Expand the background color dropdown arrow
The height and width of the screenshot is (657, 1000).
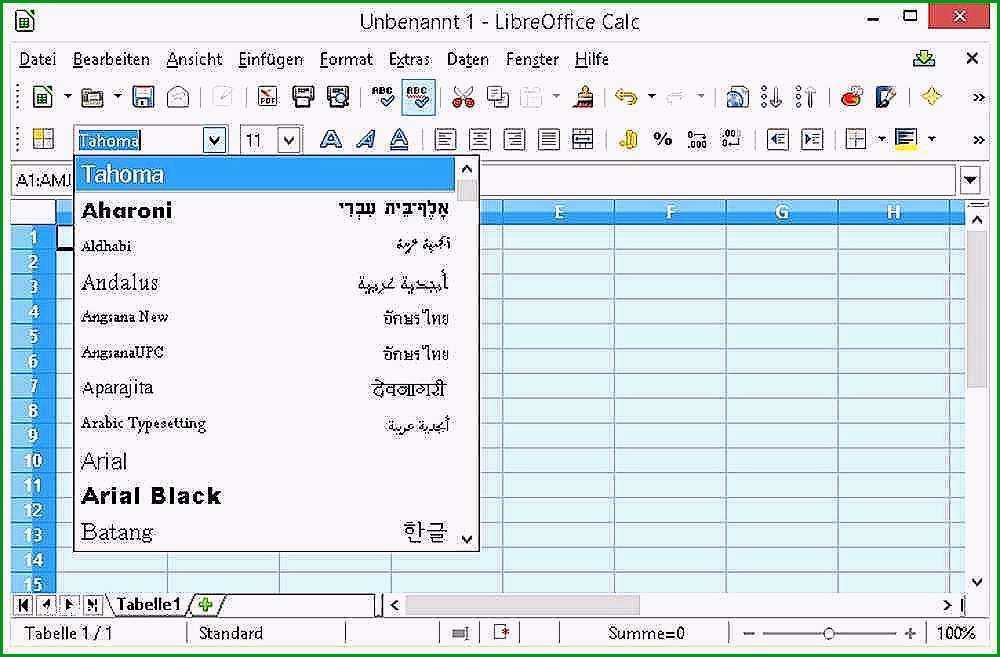932,139
